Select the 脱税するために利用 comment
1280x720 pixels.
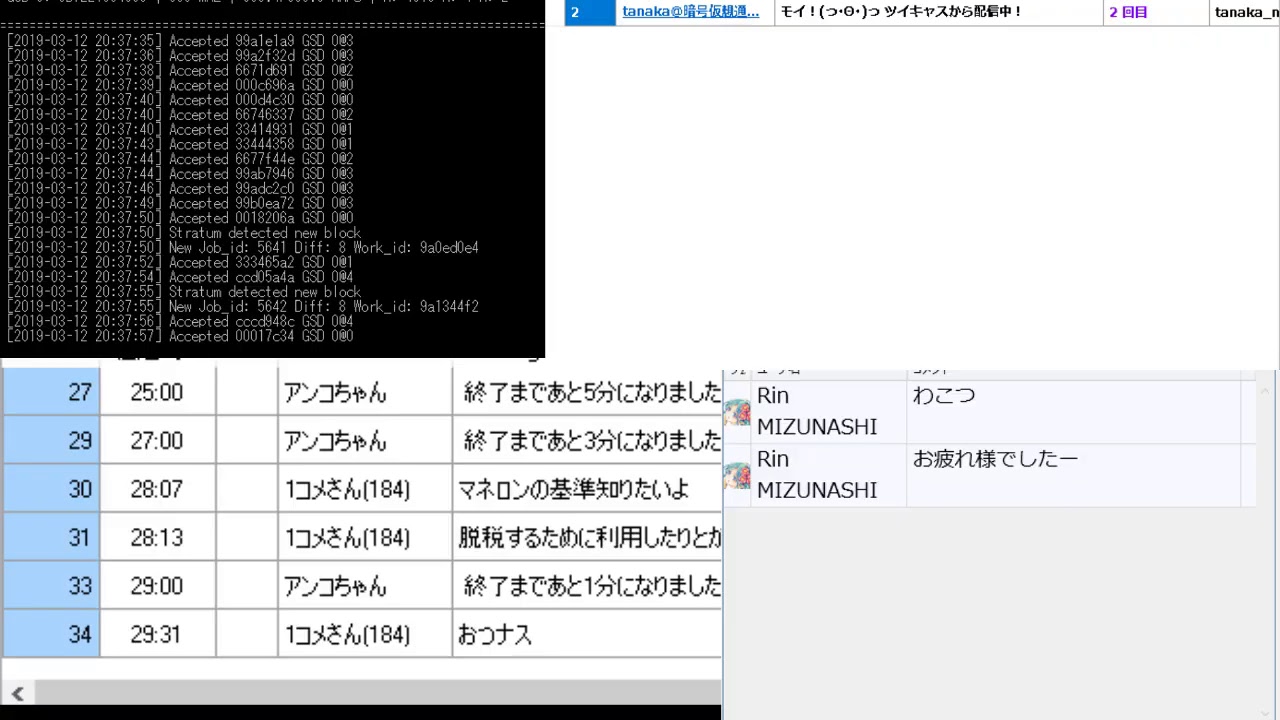point(588,537)
